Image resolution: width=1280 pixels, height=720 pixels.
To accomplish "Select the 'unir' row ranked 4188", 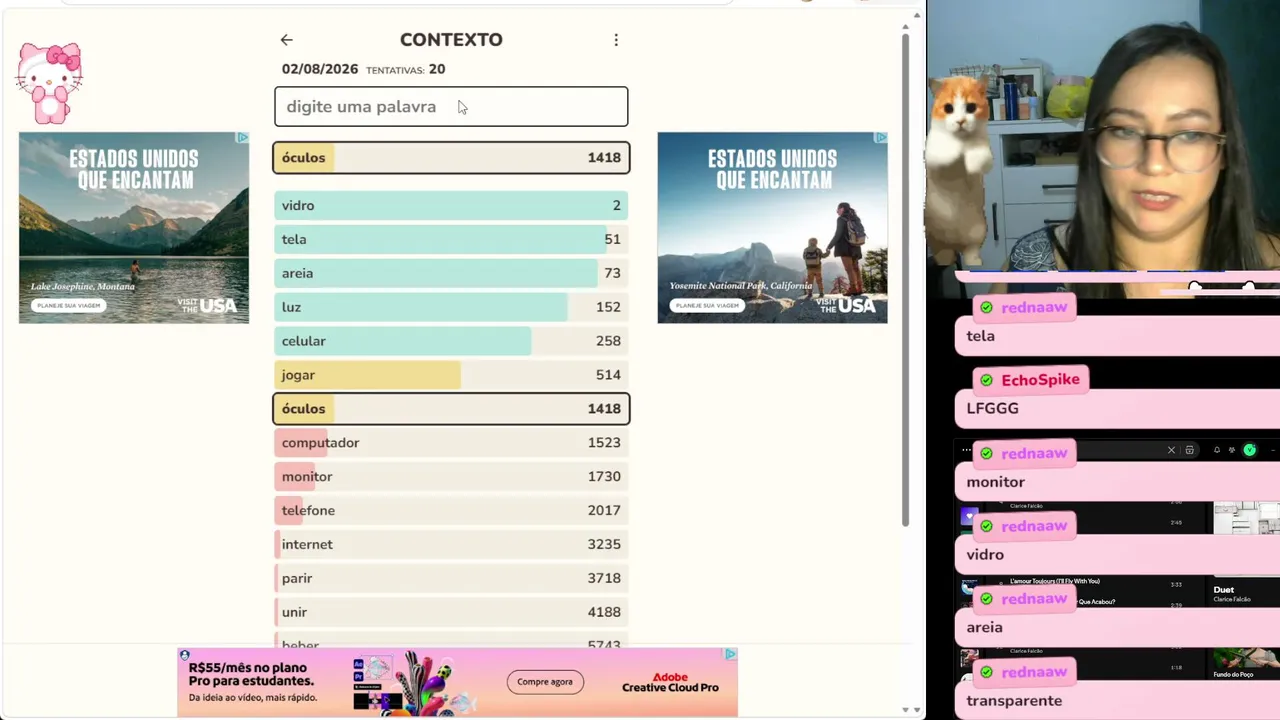I will click(x=451, y=613).
